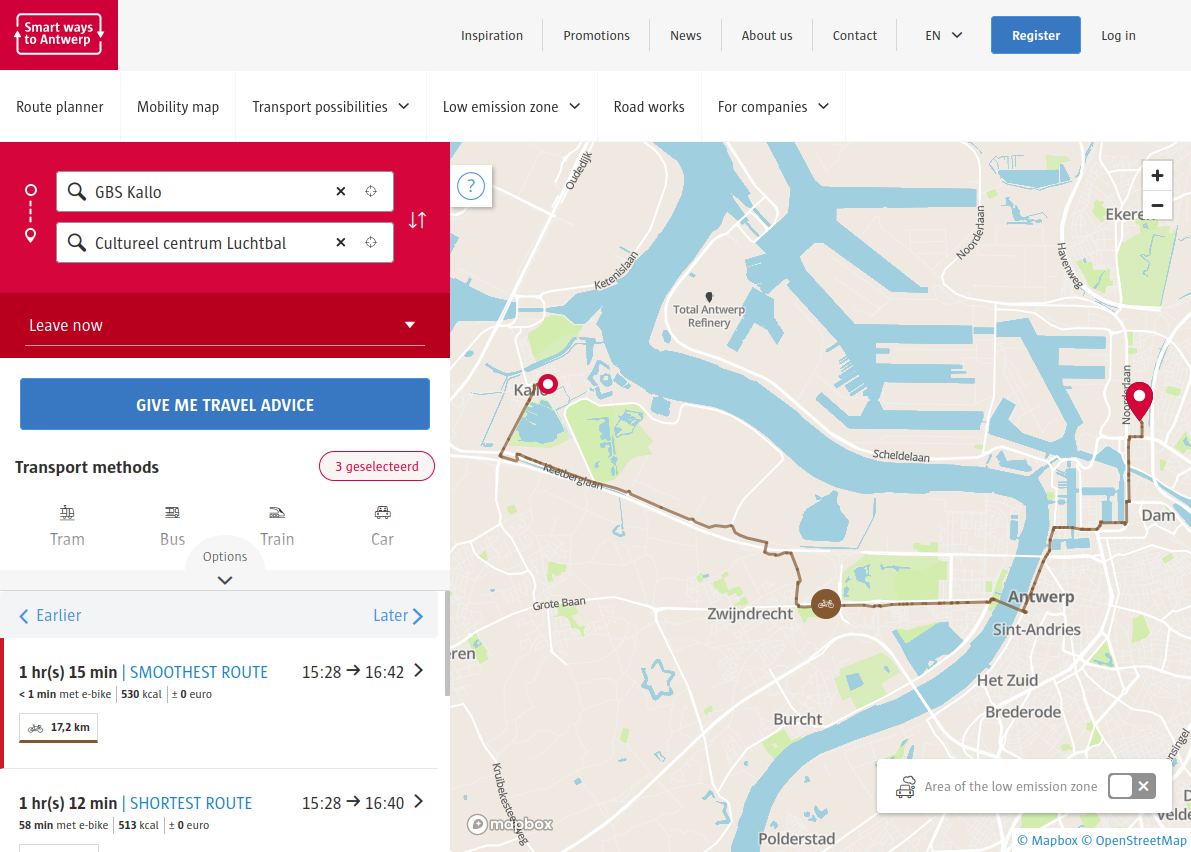The image size is (1191, 852).
Task: Click Give Me Travel Advice button
Action: coord(225,404)
